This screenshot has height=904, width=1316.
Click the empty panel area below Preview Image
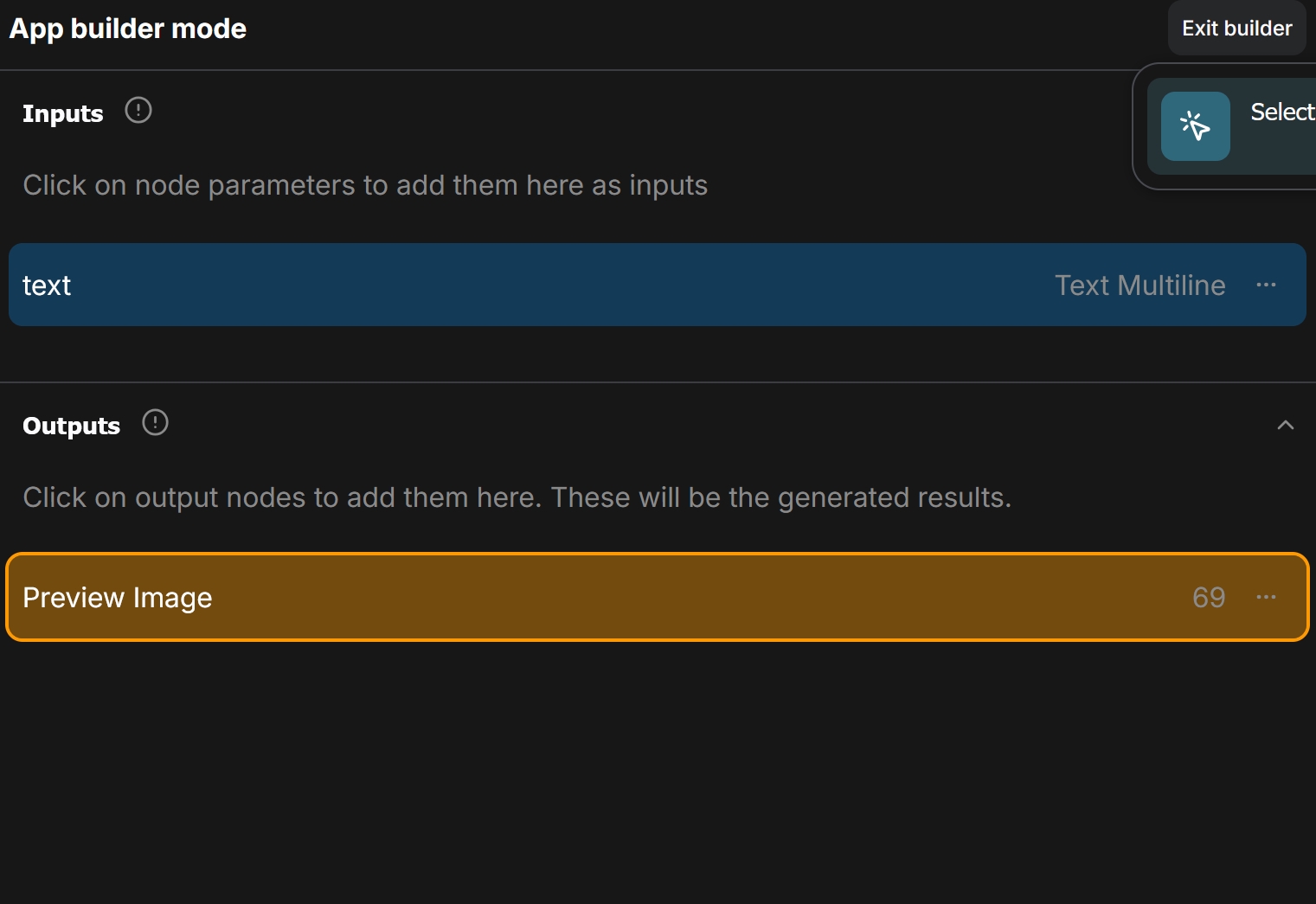tap(658, 772)
